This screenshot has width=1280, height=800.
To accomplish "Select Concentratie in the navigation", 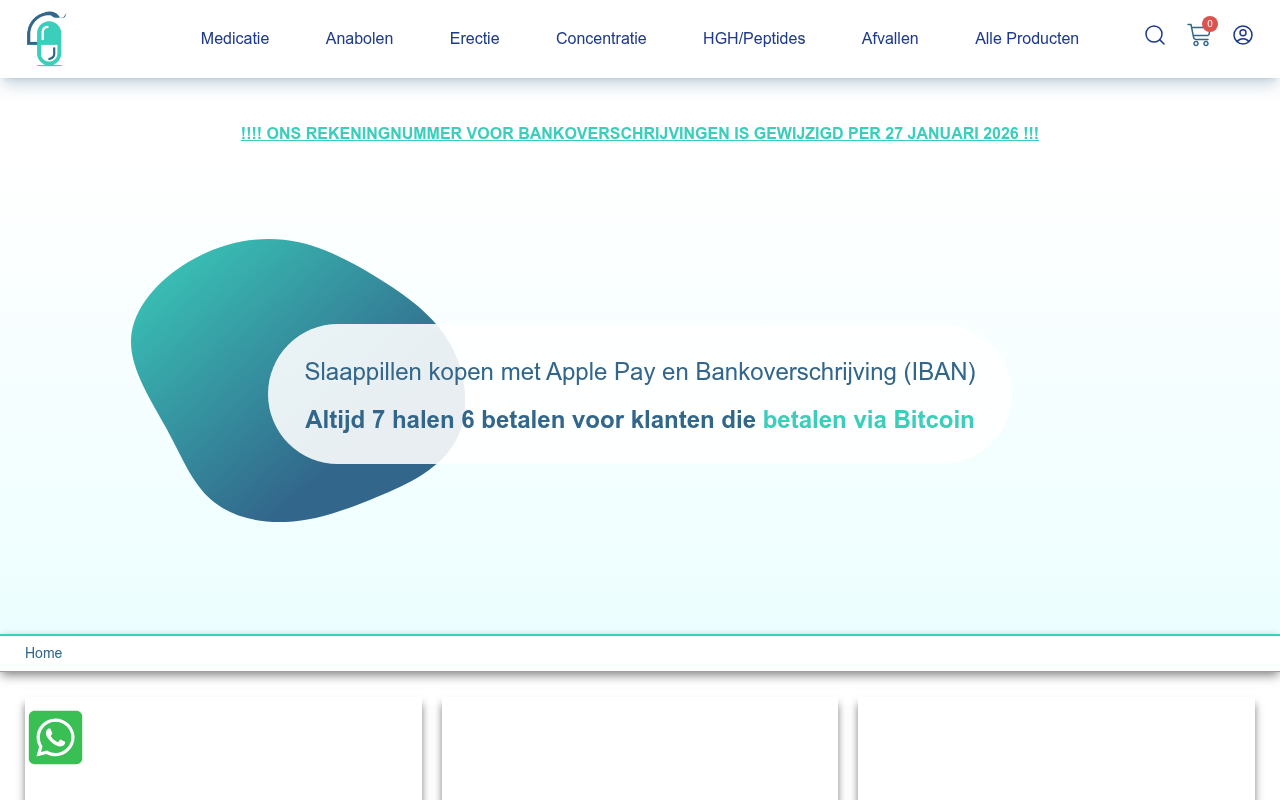I will pyautogui.click(x=601, y=39).
